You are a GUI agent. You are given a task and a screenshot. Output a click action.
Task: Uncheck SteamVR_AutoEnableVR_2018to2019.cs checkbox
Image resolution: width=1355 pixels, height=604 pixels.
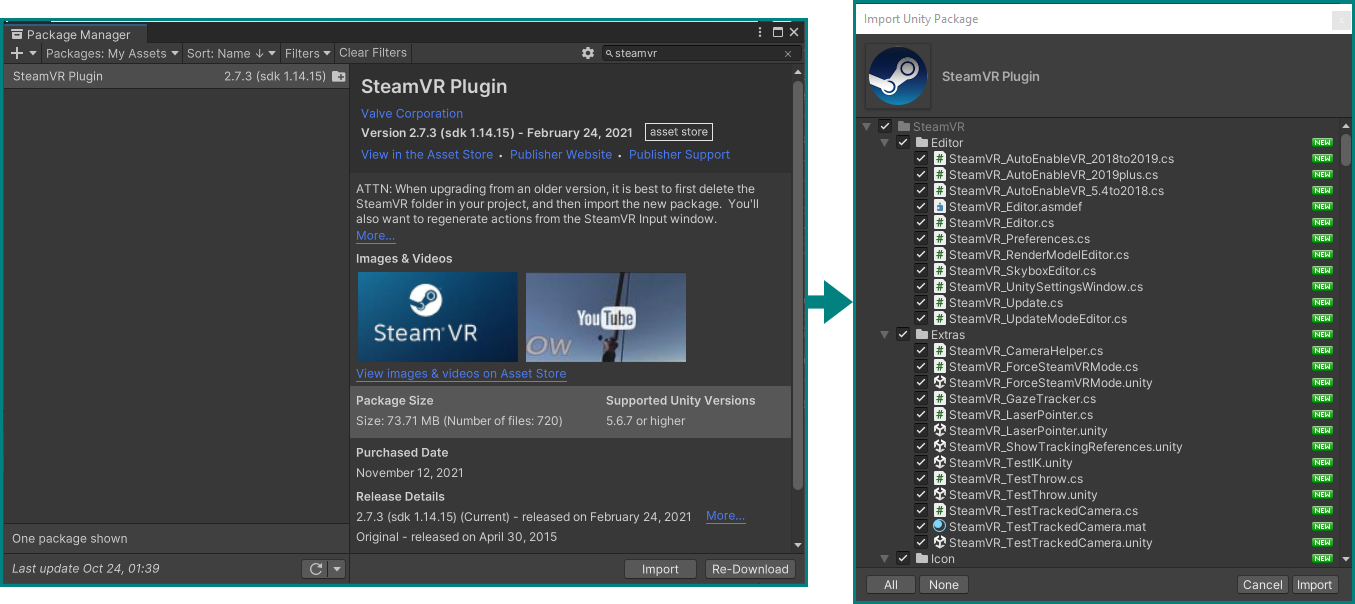(x=921, y=159)
